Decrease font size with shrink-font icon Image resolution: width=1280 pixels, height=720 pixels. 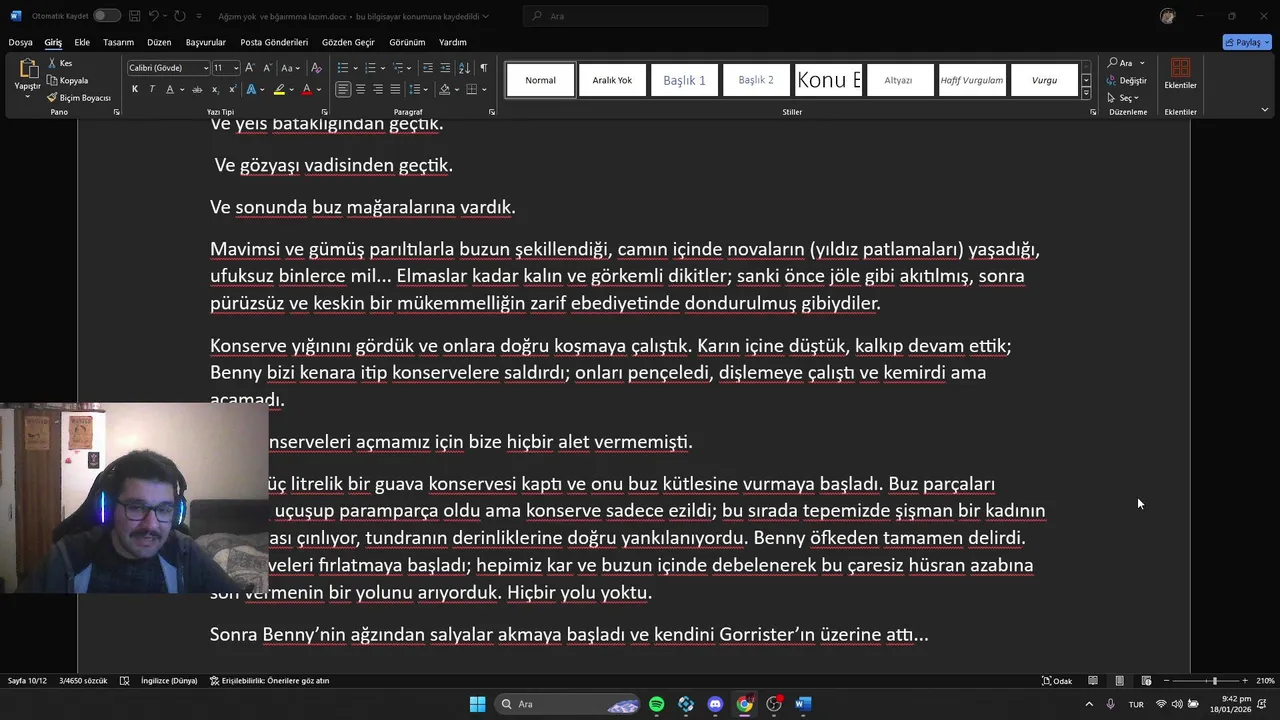point(267,68)
